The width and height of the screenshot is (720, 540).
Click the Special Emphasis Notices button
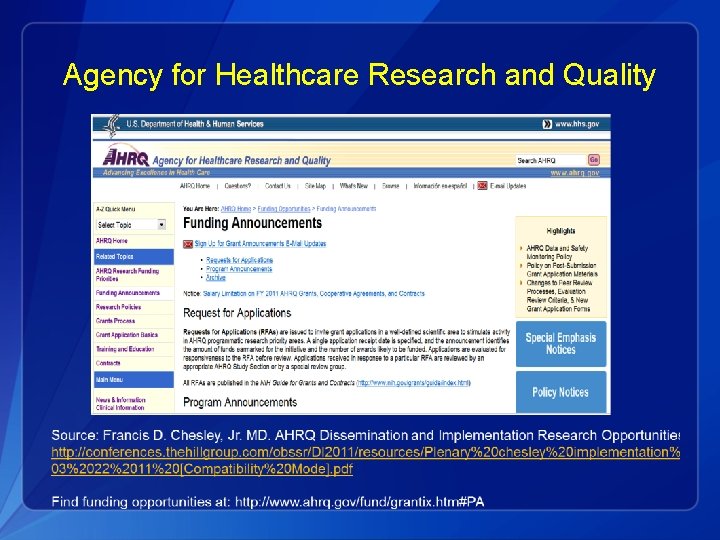(561, 343)
